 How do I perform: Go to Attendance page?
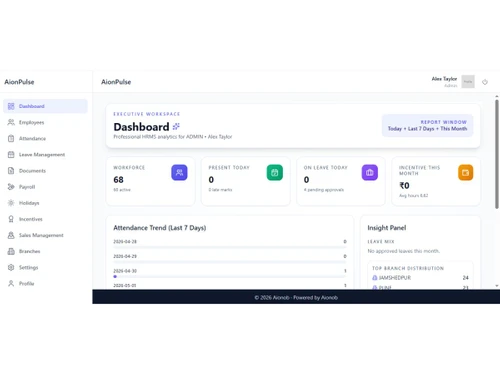tap(45, 138)
